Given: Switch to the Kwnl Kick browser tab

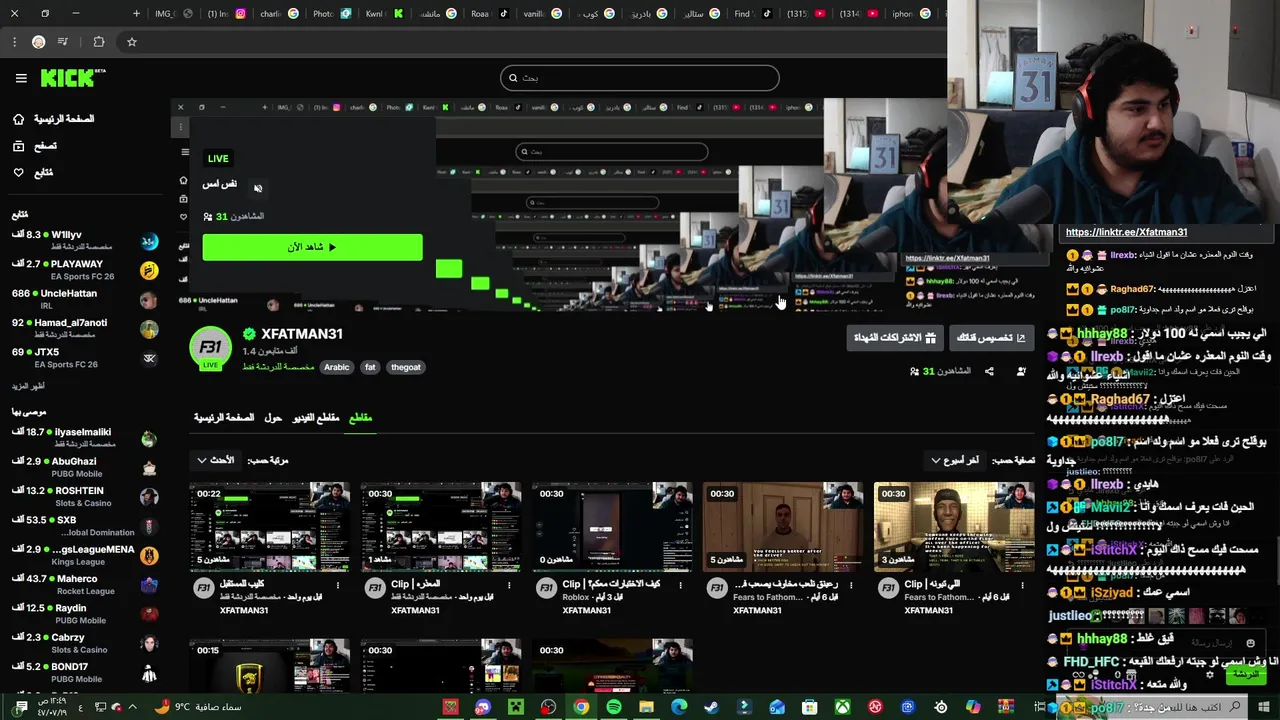Looking at the screenshot, I should 385,14.
